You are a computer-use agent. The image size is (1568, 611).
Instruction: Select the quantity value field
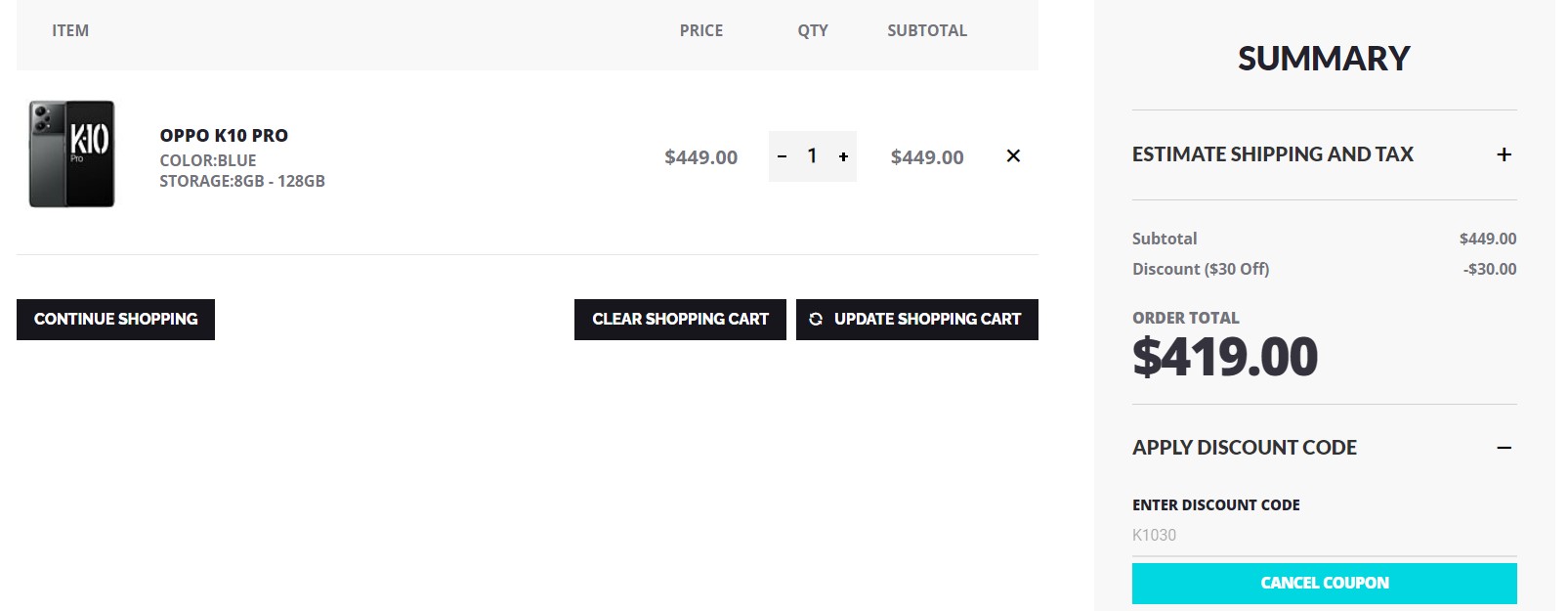tap(812, 156)
